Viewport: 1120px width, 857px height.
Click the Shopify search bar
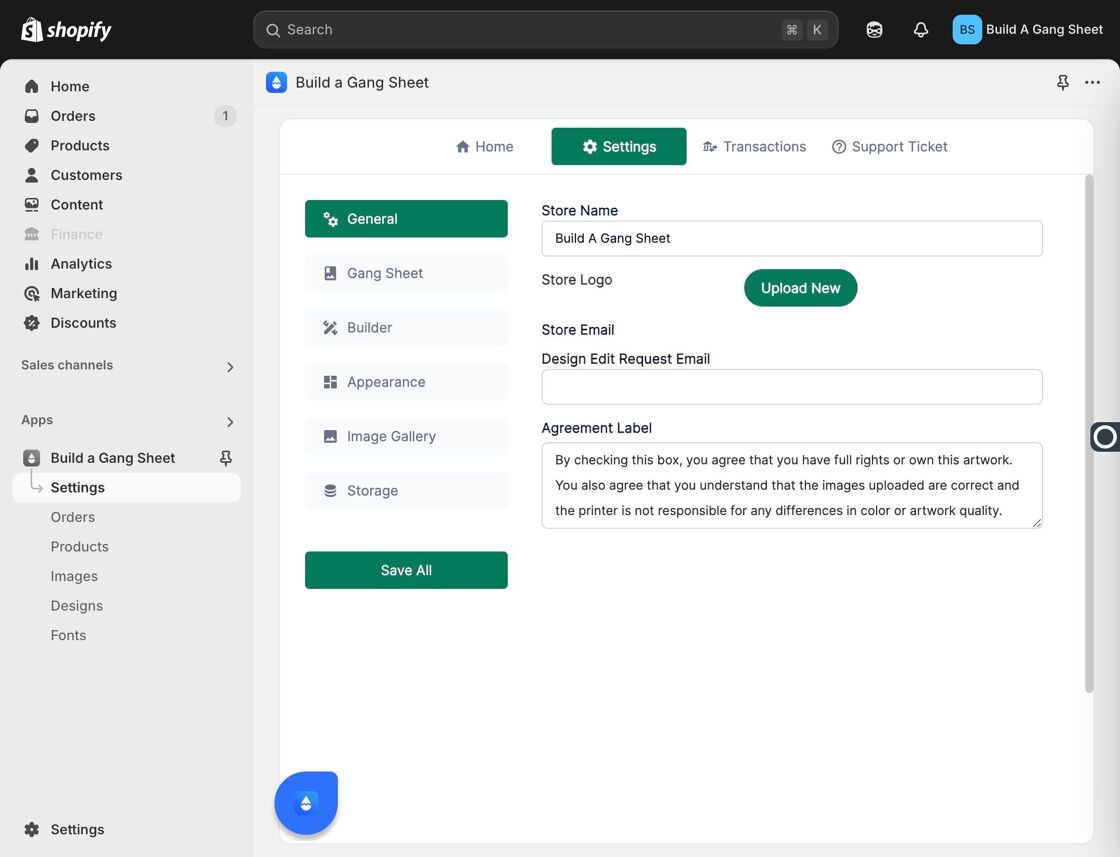(546, 30)
